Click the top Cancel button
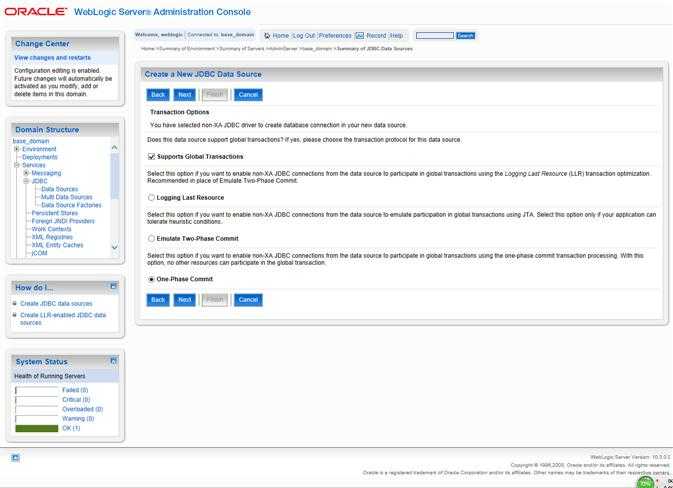This screenshot has height=488, width=673. click(248, 95)
